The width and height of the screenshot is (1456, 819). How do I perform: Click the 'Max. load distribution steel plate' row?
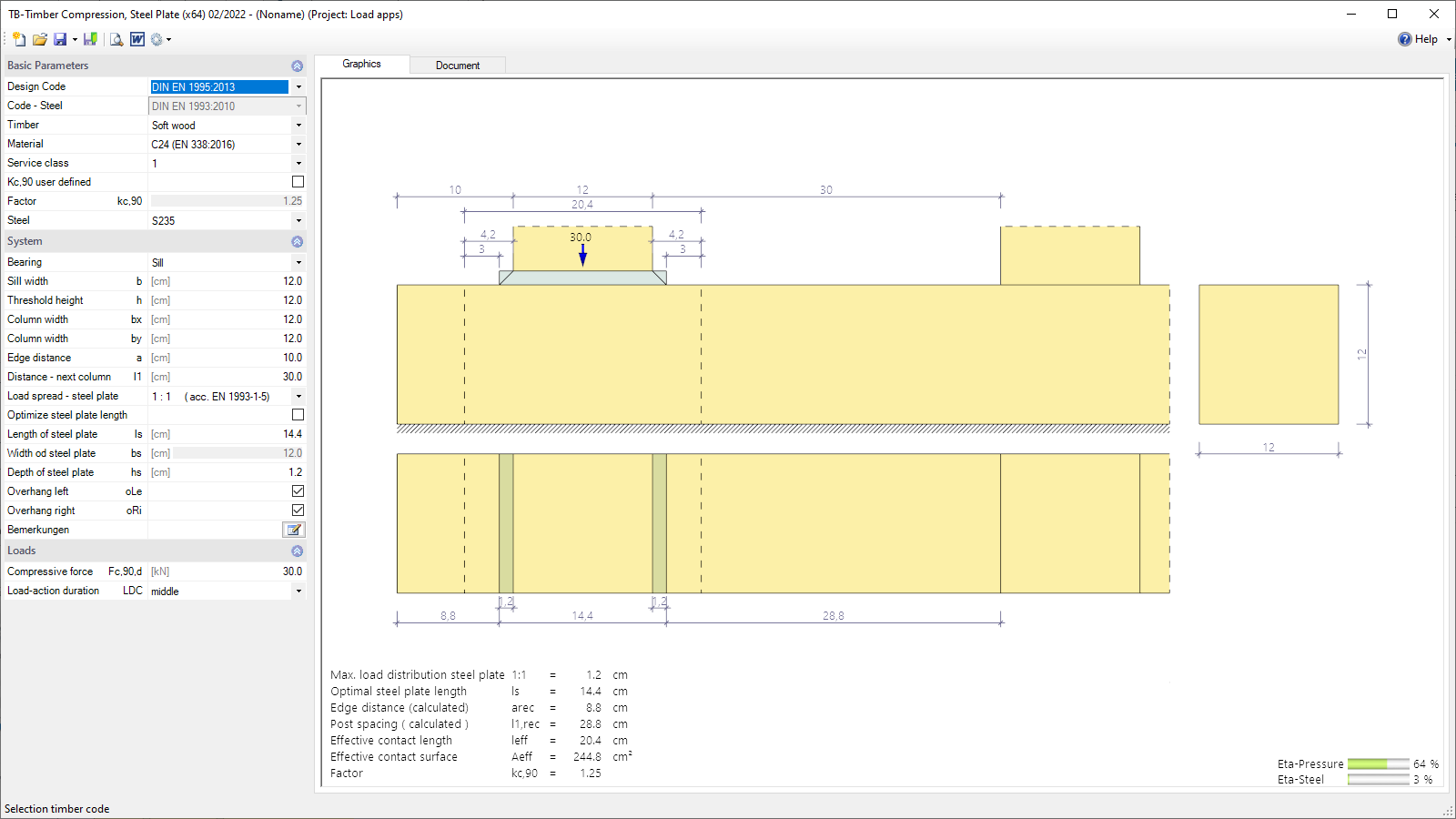coord(480,675)
